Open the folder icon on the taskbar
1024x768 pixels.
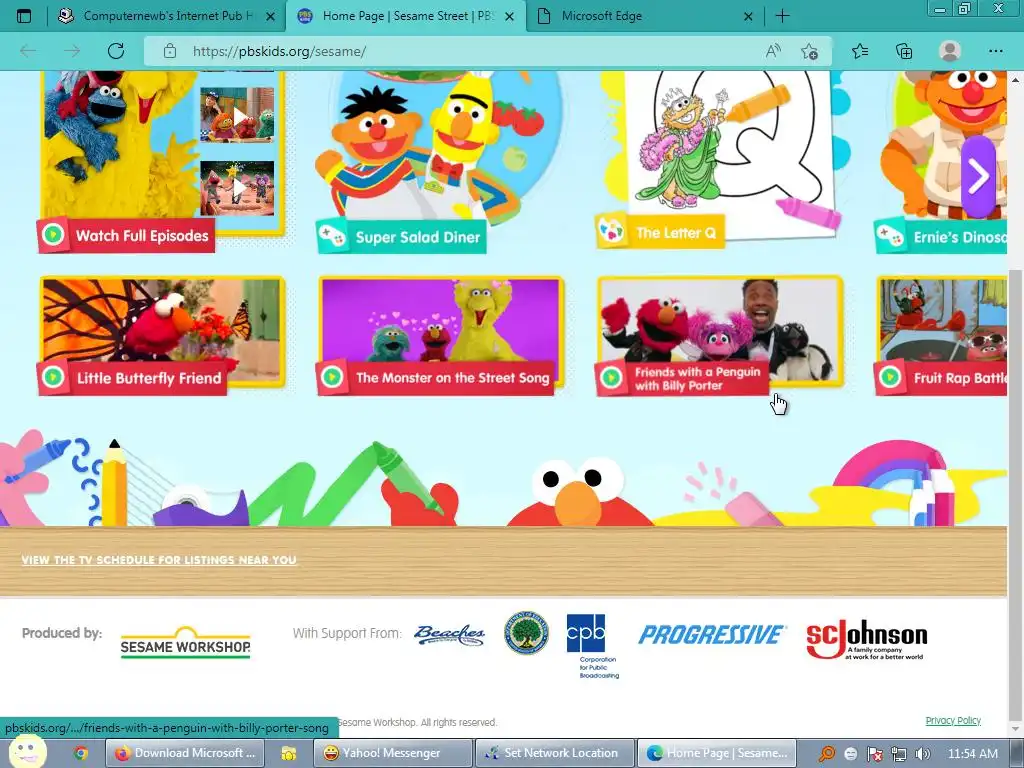[x=288, y=753]
